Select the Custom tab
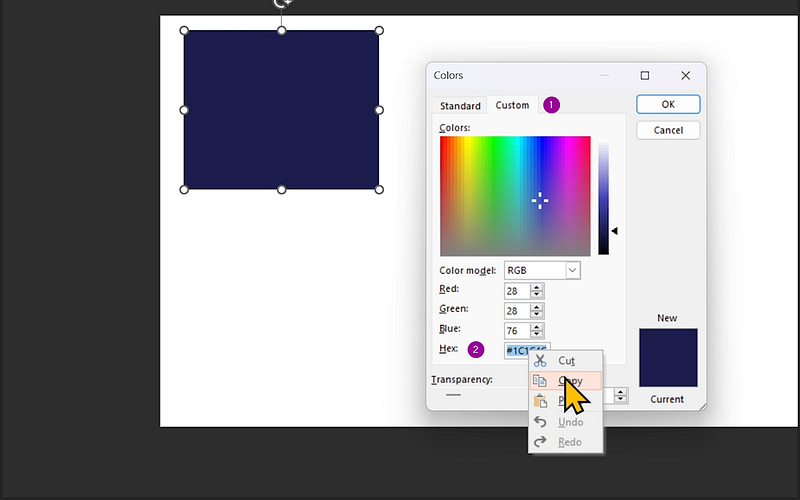This screenshot has width=800, height=500. (x=512, y=105)
